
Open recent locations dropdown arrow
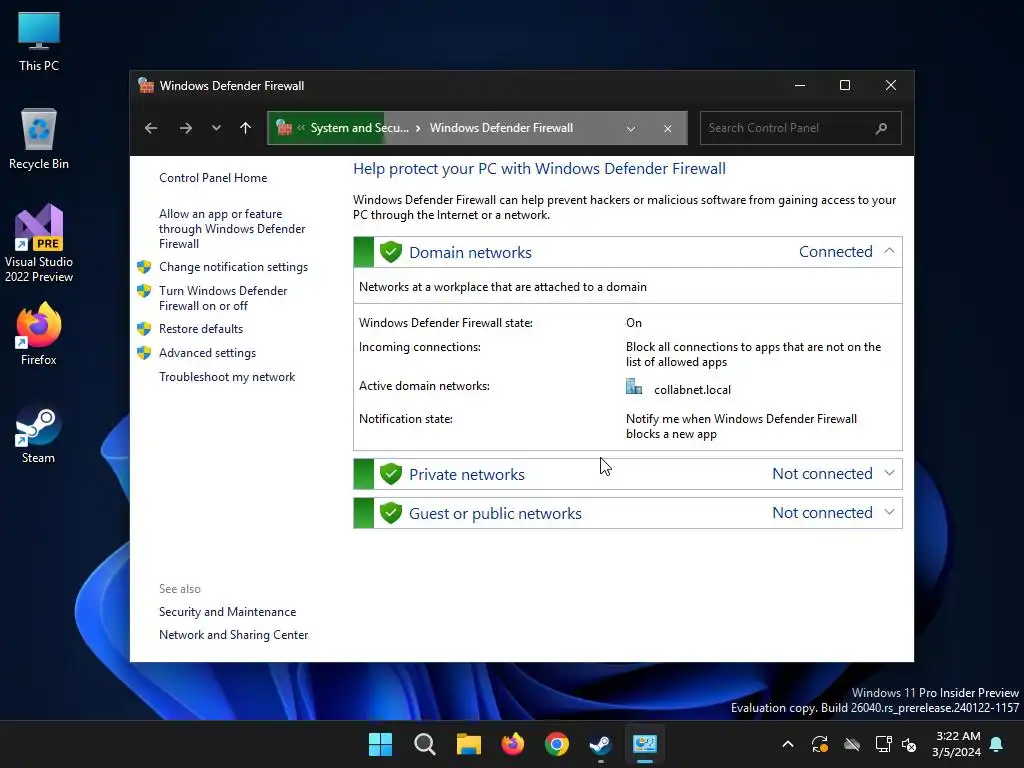(216, 128)
